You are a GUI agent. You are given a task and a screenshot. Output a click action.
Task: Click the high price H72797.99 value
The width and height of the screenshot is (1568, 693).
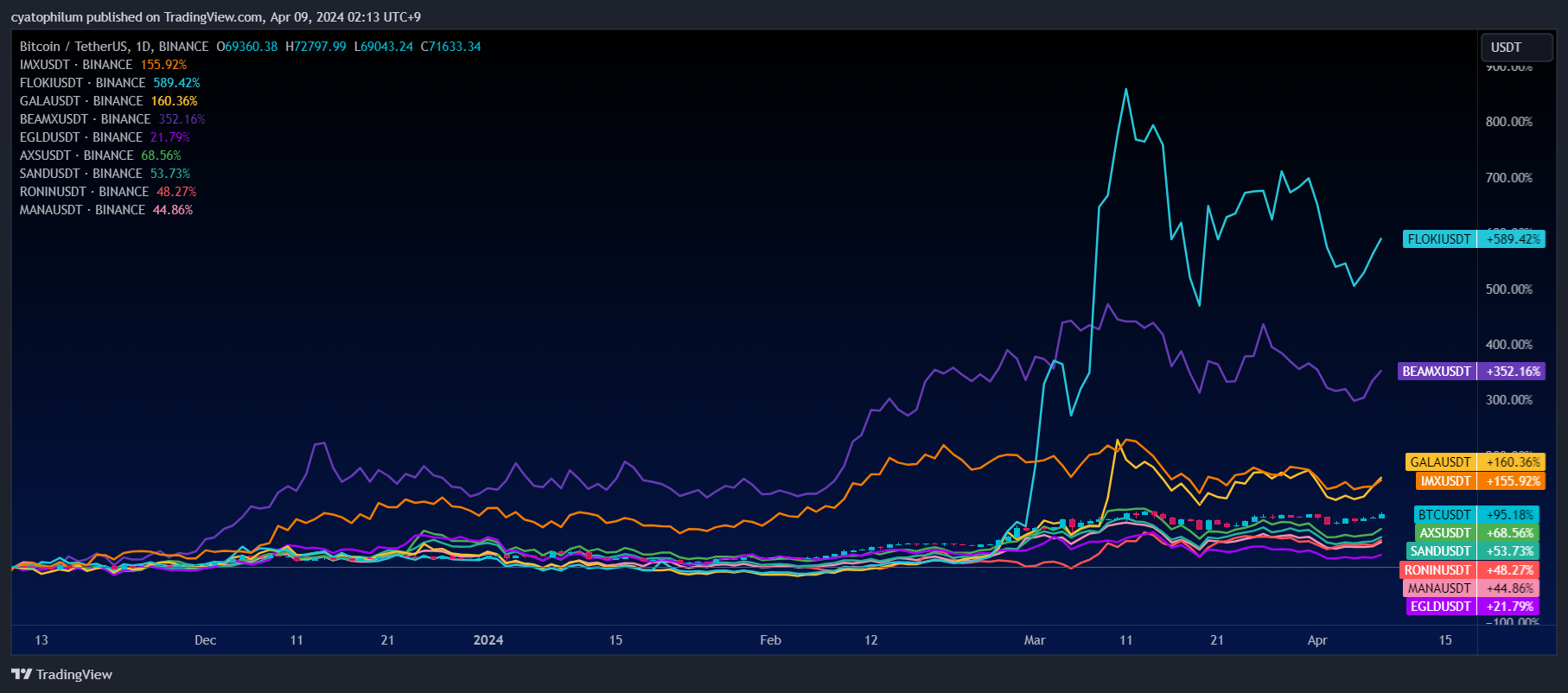pyautogui.click(x=316, y=47)
